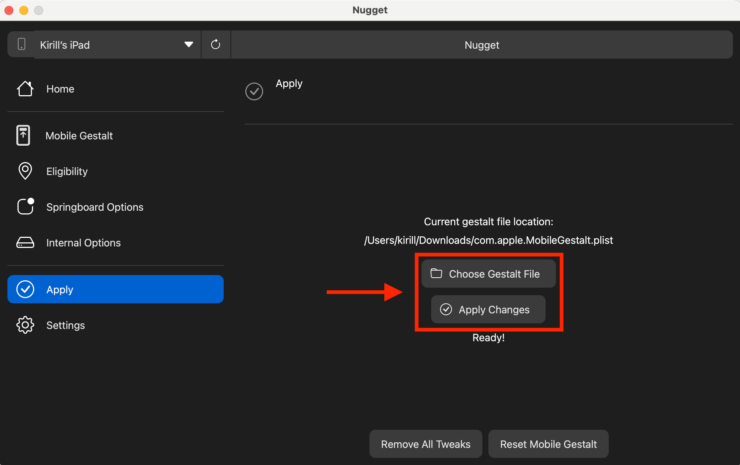Screen dimensions: 740x465
Task: Click the Settings gear icon
Action: (x=26, y=325)
